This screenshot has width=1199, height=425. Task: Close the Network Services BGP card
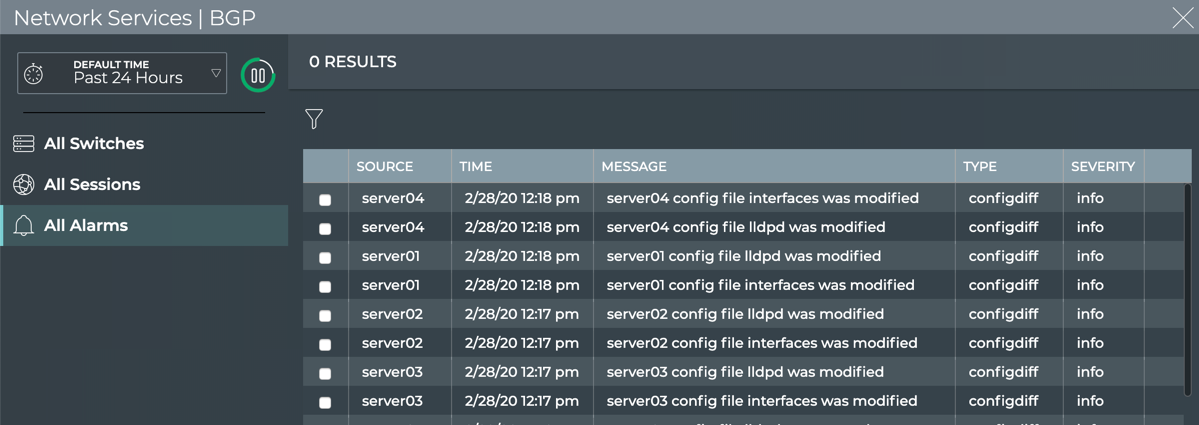tap(1182, 18)
